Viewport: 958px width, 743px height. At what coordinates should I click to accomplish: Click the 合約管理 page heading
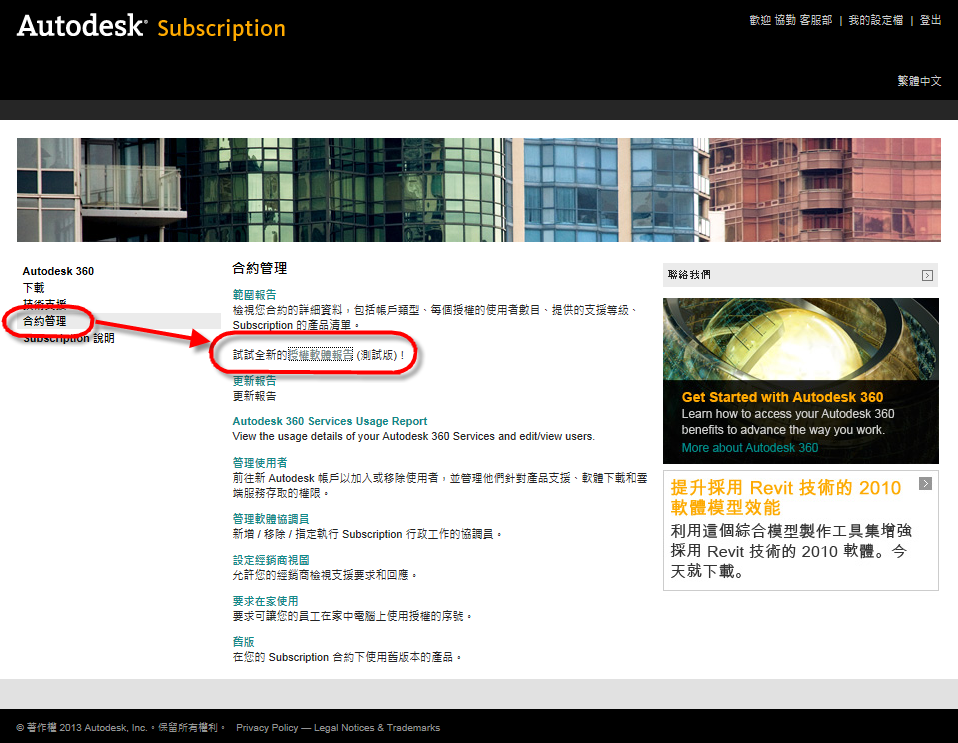click(260, 268)
